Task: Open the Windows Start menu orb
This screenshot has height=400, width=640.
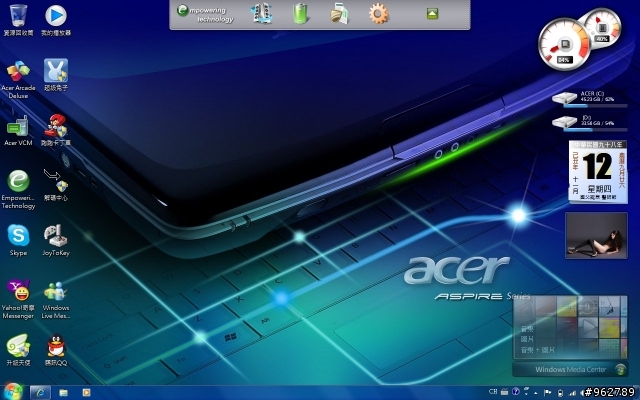Action: [13, 392]
